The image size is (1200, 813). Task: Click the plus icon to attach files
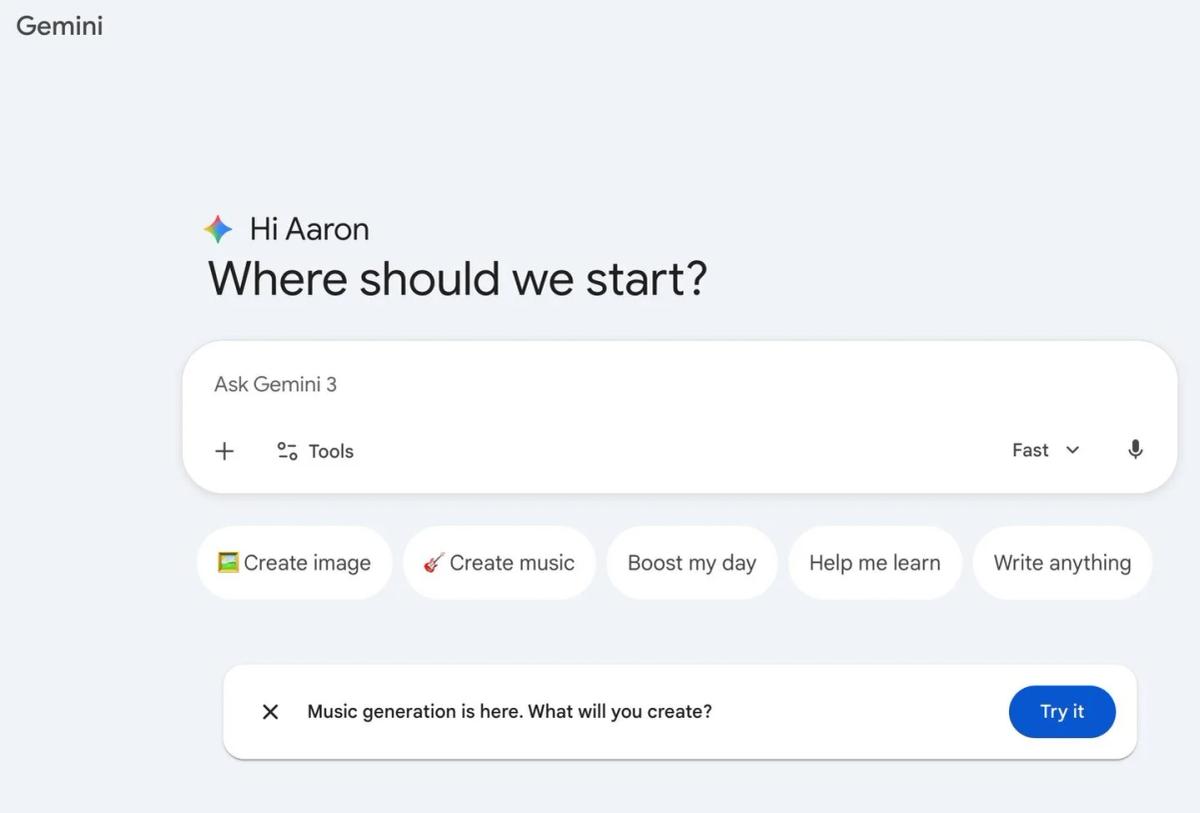click(224, 451)
